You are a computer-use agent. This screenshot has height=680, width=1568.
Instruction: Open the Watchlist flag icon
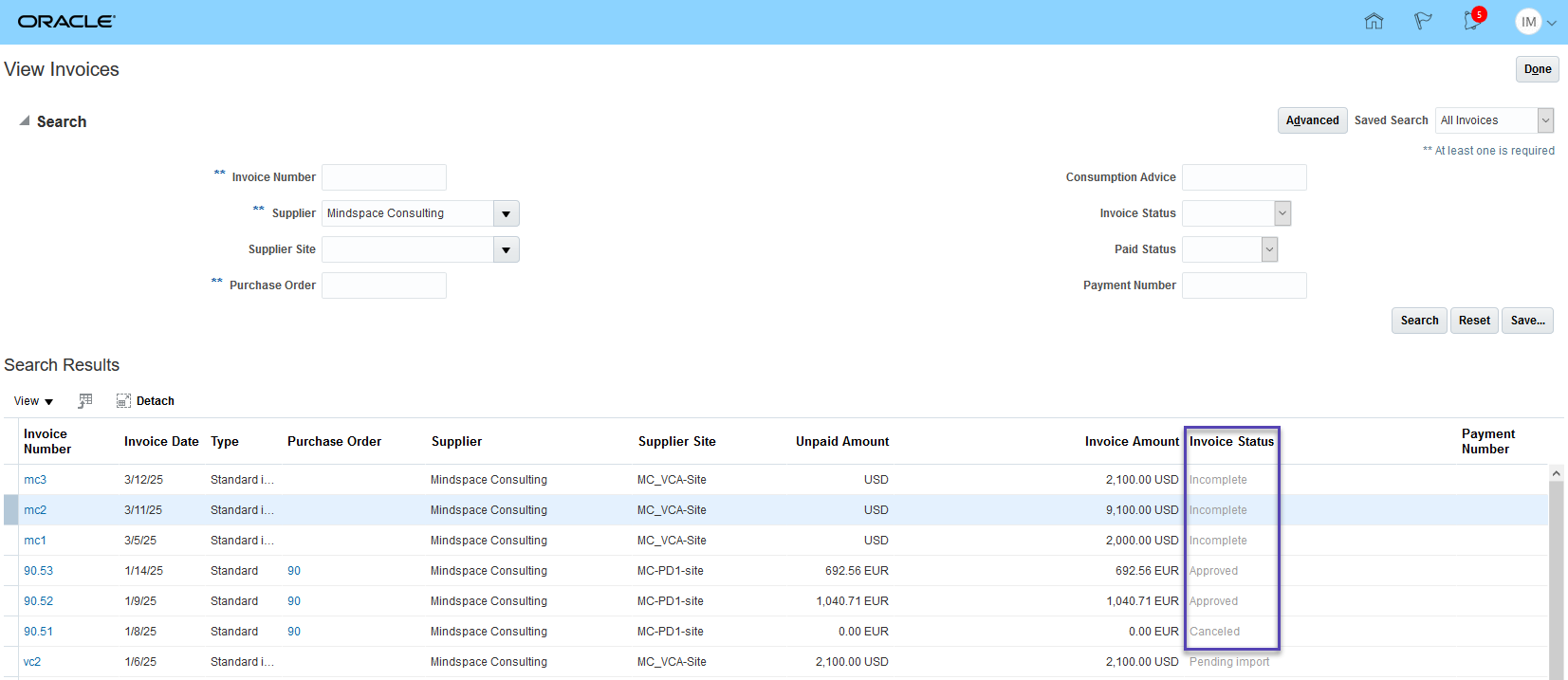coord(1423,21)
